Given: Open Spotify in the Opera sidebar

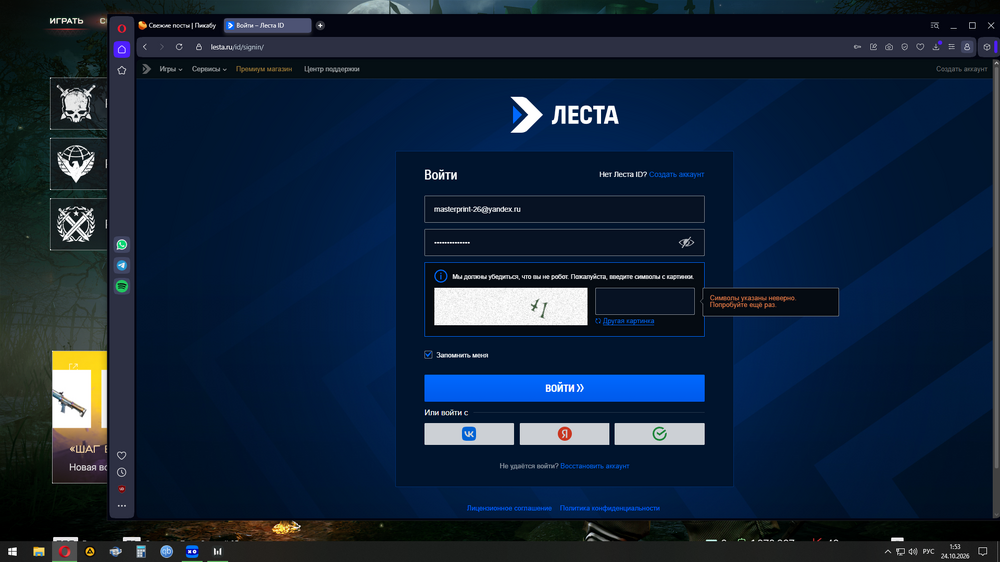Looking at the screenshot, I should (122, 286).
